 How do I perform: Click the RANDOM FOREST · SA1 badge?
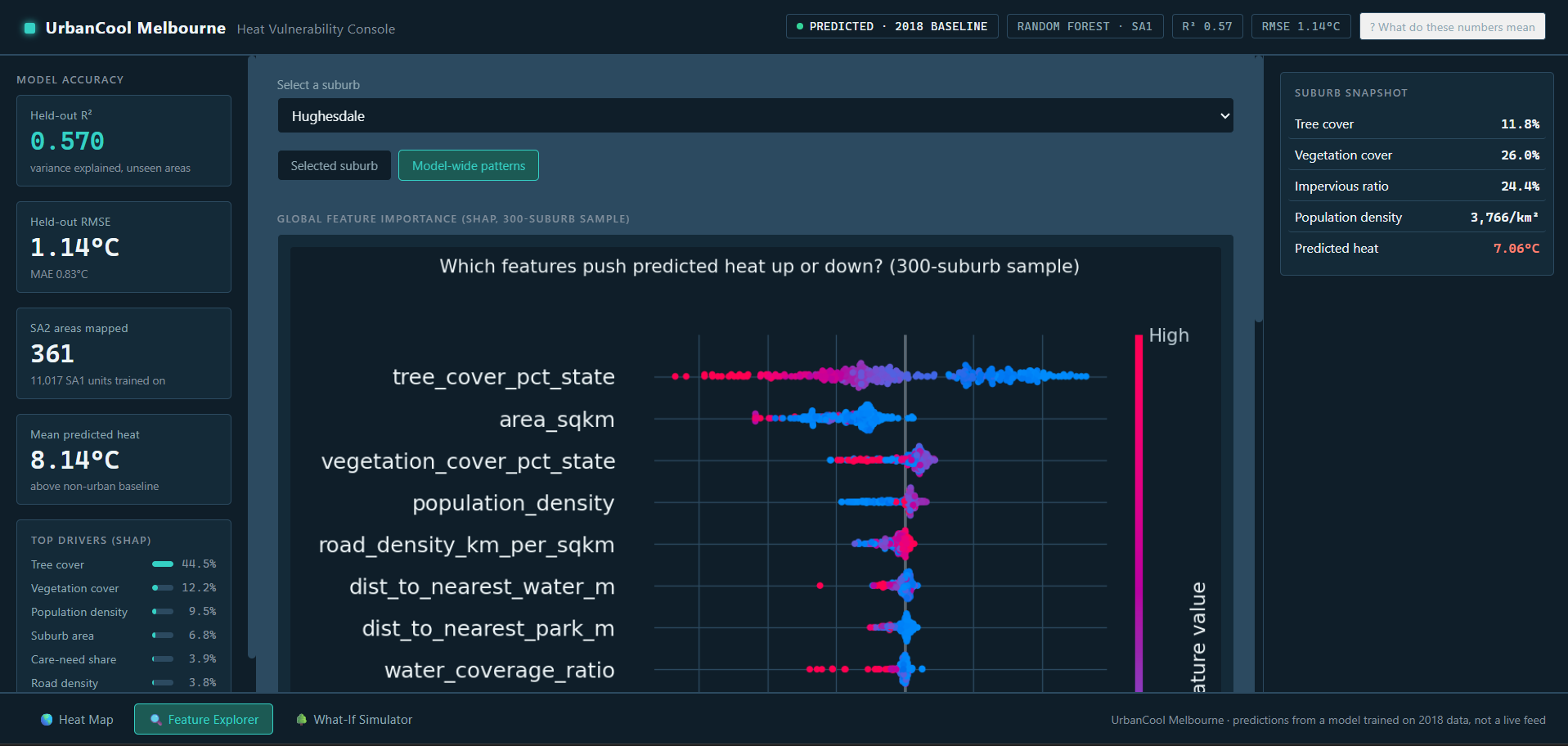pos(1085,26)
